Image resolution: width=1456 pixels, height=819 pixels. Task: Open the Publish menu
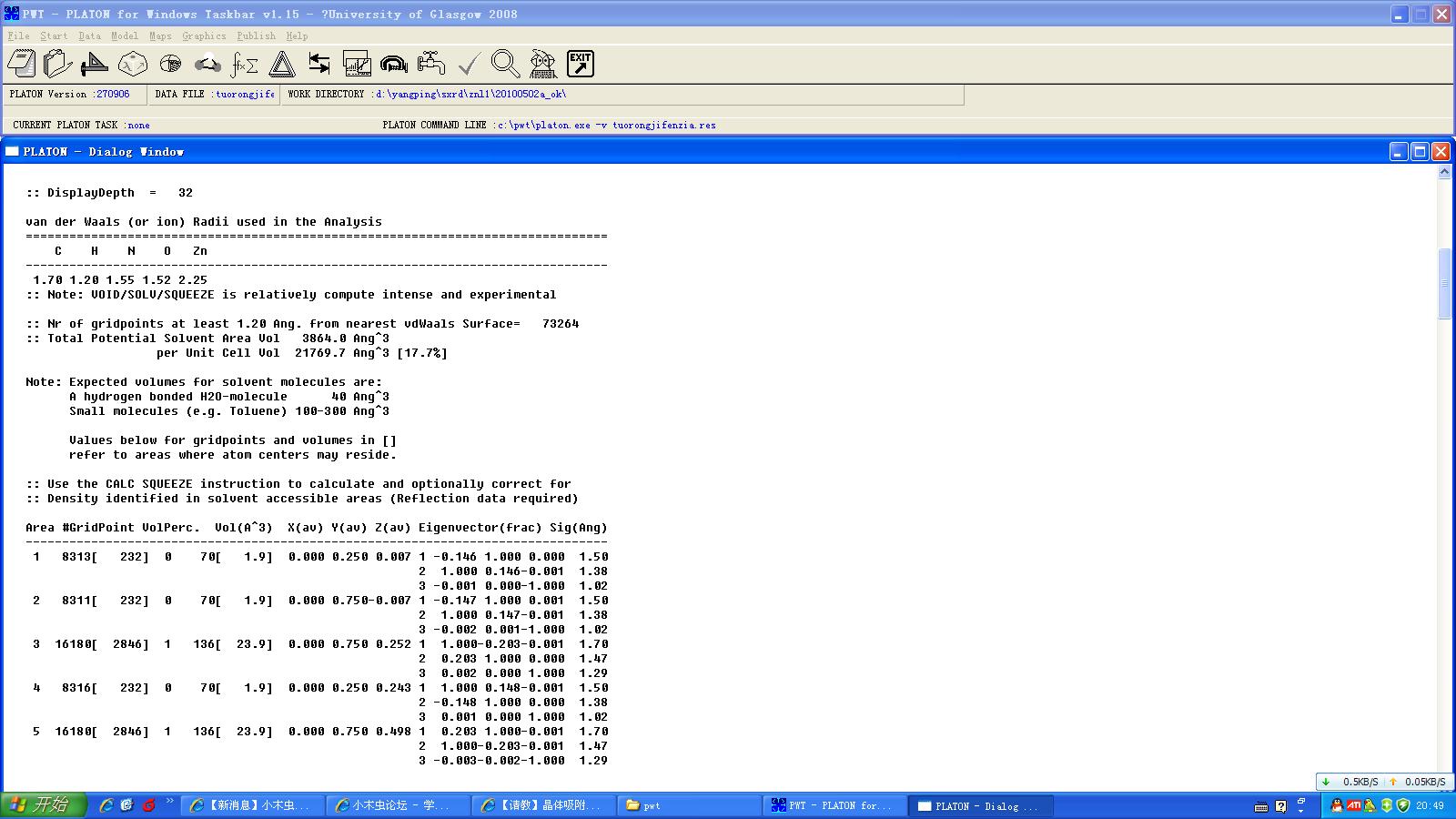click(x=256, y=36)
